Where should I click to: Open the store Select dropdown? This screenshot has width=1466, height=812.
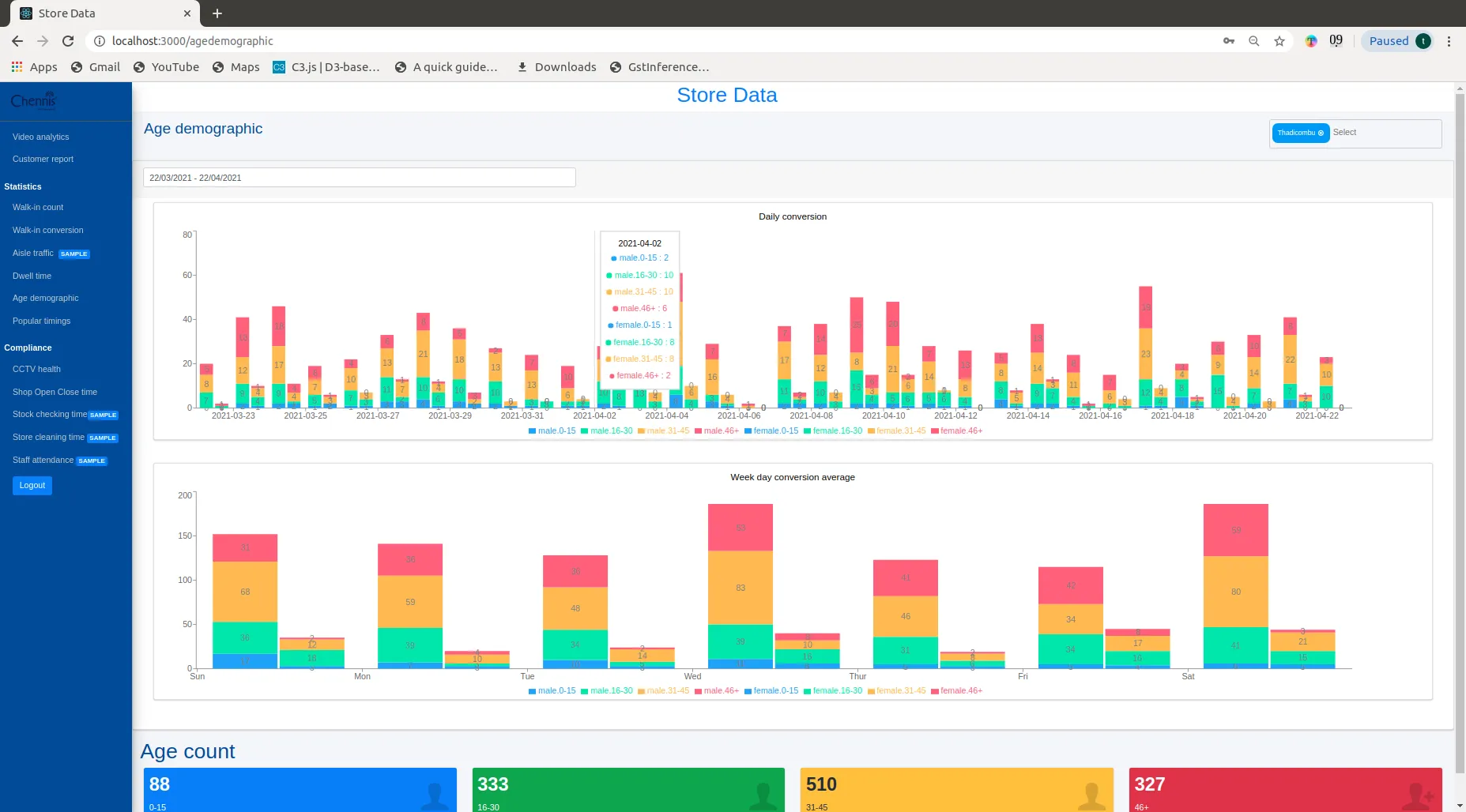pos(1383,133)
